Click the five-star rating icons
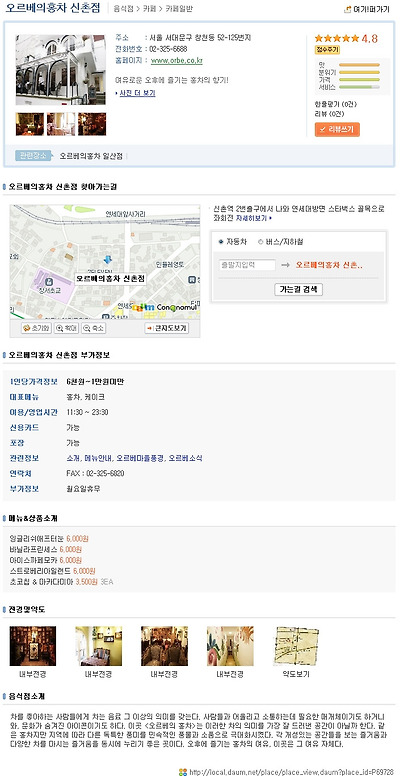The image size is (400, 776). coord(337,38)
